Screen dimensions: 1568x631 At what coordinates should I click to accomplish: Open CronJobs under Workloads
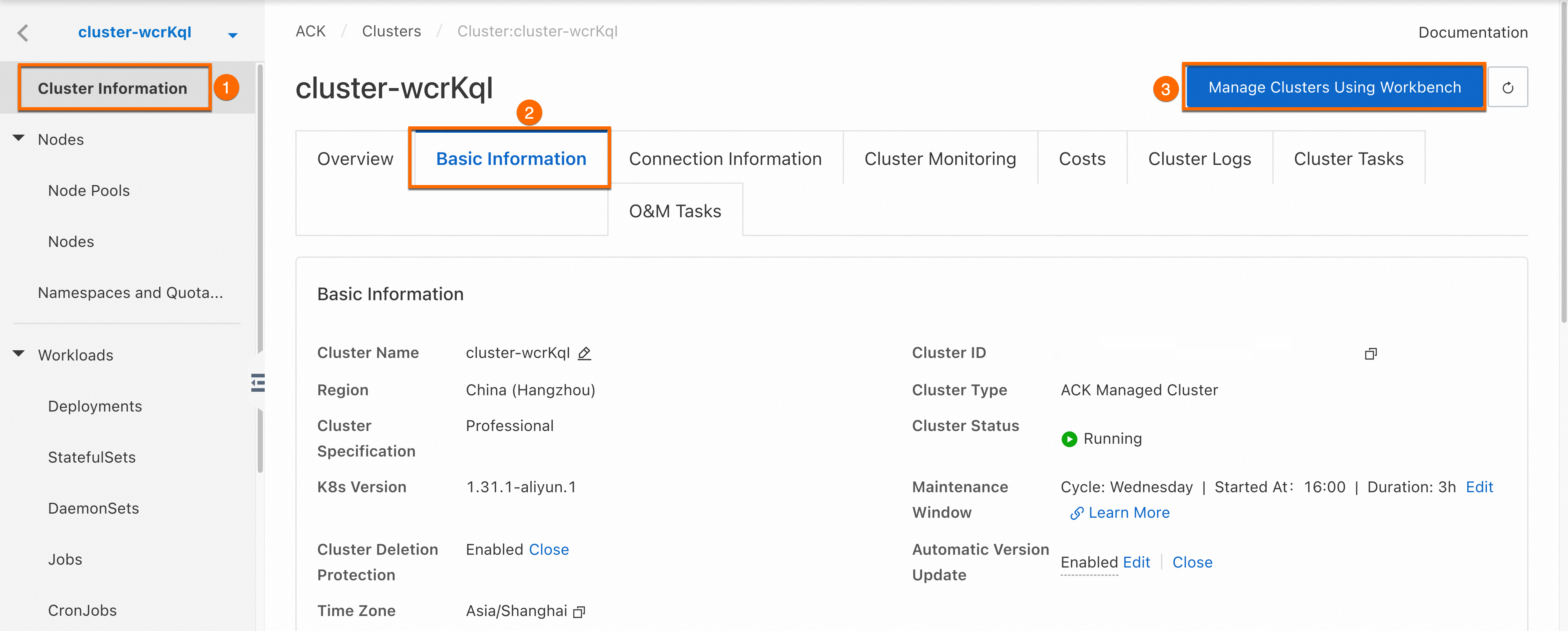(82, 611)
